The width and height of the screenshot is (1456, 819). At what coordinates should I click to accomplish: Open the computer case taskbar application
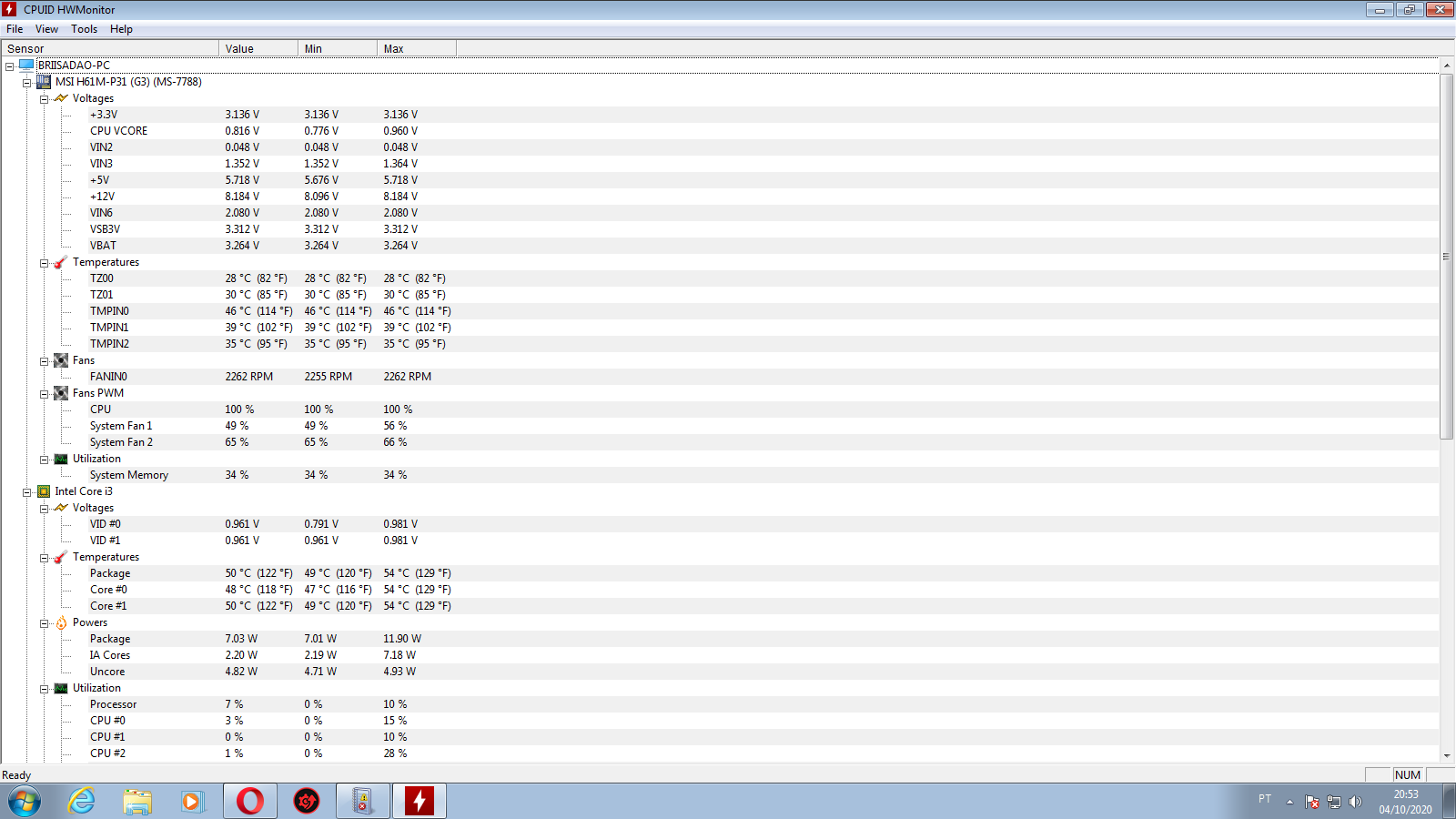click(363, 802)
